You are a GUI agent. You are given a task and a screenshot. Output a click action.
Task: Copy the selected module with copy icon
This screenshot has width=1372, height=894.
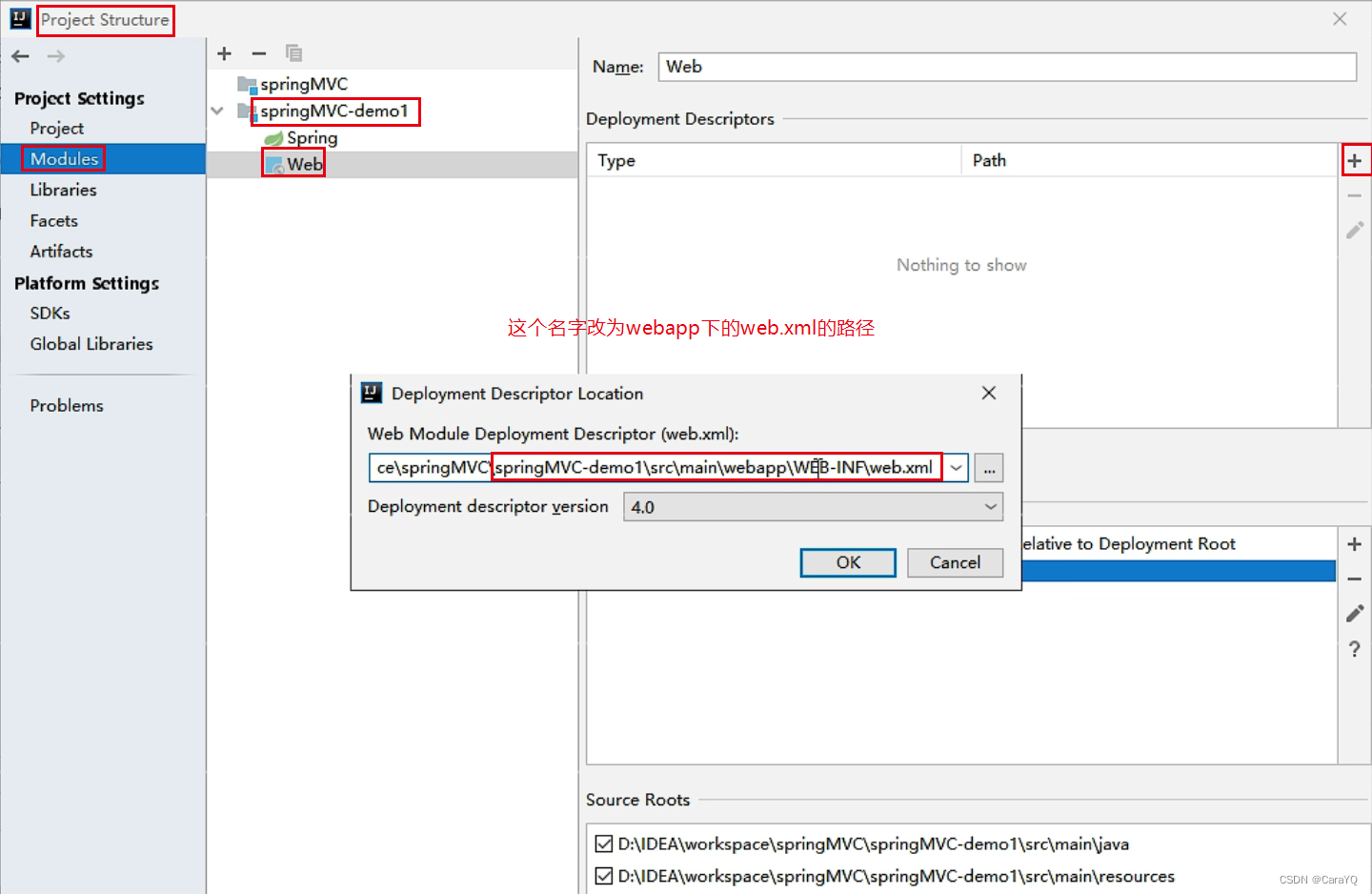tap(293, 53)
